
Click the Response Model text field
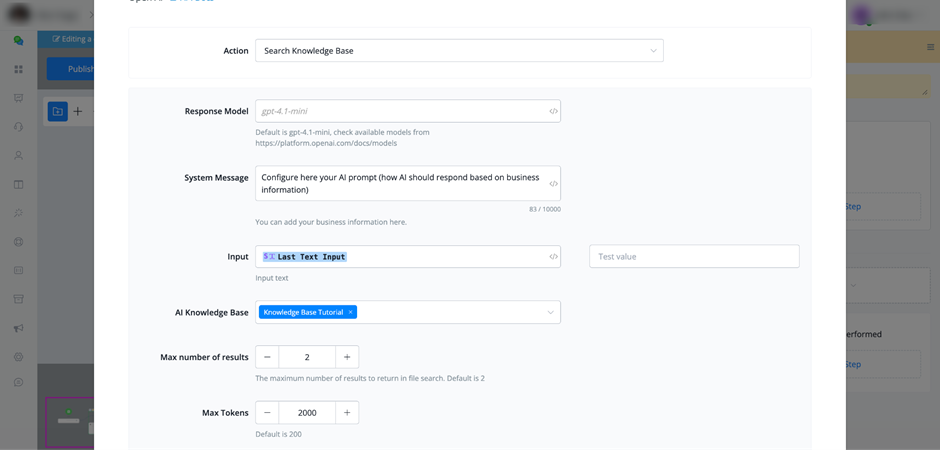click(x=400, y=111)
